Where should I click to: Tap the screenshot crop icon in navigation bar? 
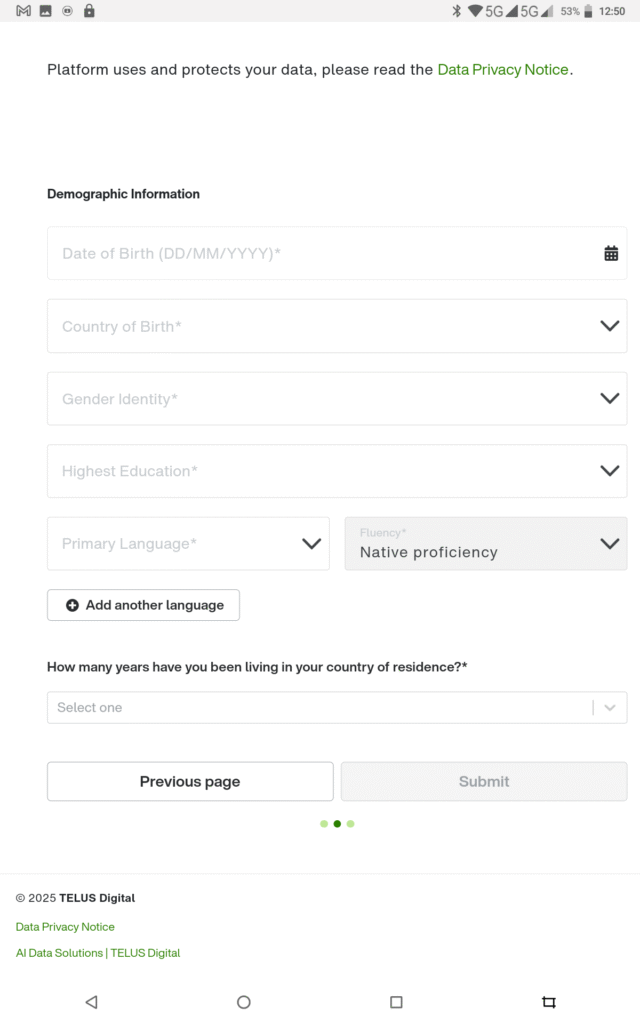548,1001
